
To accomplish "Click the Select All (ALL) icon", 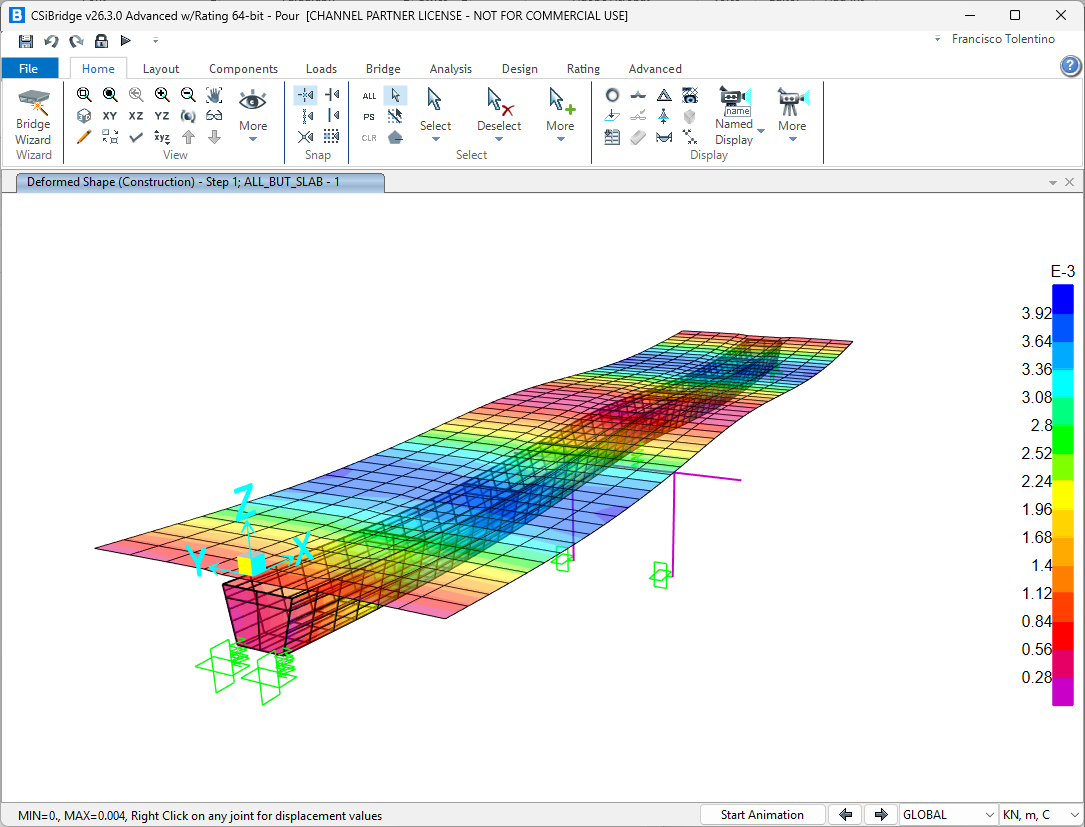I will click(369, 96).
